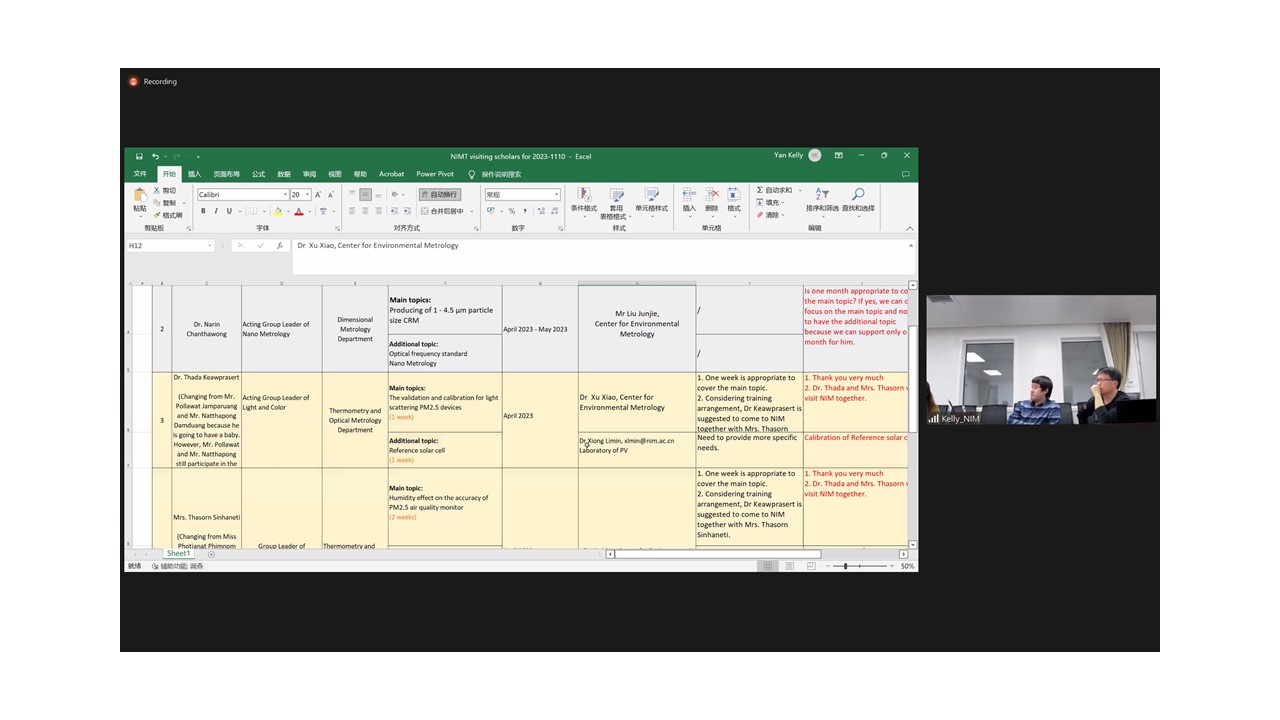1280x720 pixels.
Task: Toggle Bold formatting
Action: (203, 211)
